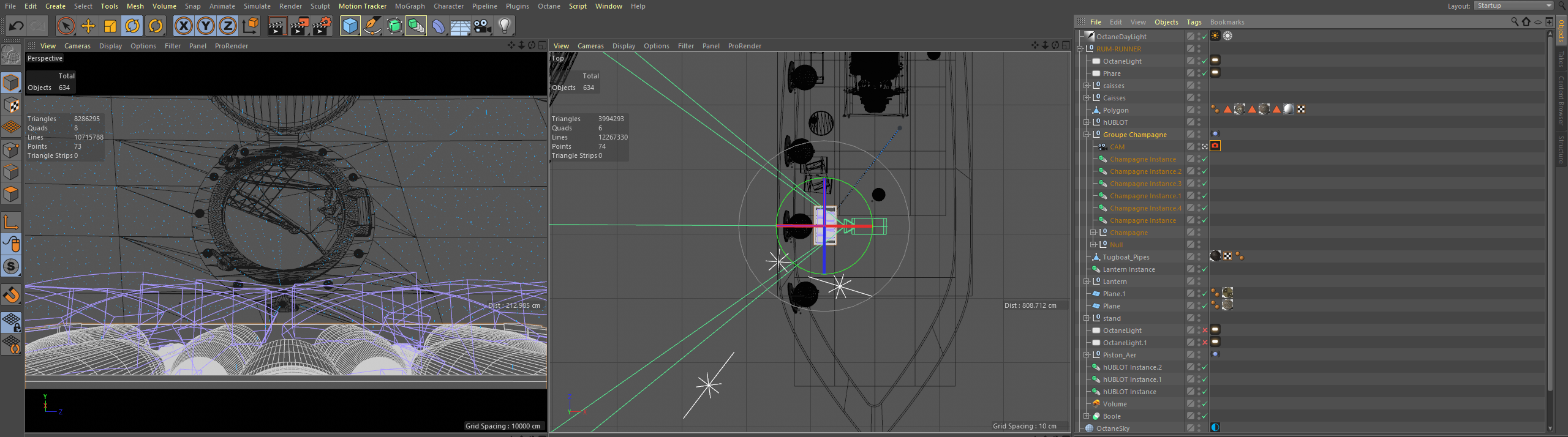The width and height of the screenshot is (1568, 437).
Task: Select the Live Selection arrow tool
Action: click(66, 26)
